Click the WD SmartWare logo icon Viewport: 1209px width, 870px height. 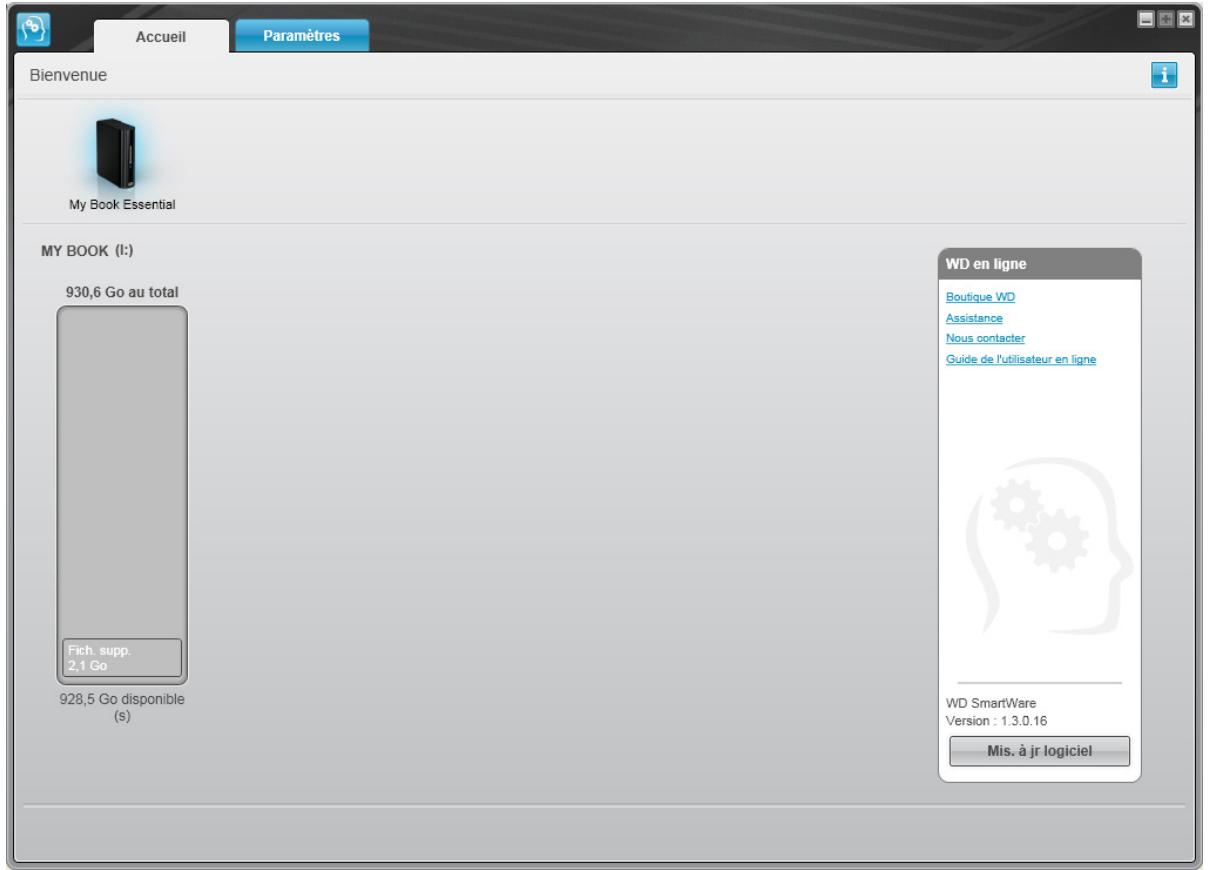point(34,31)
